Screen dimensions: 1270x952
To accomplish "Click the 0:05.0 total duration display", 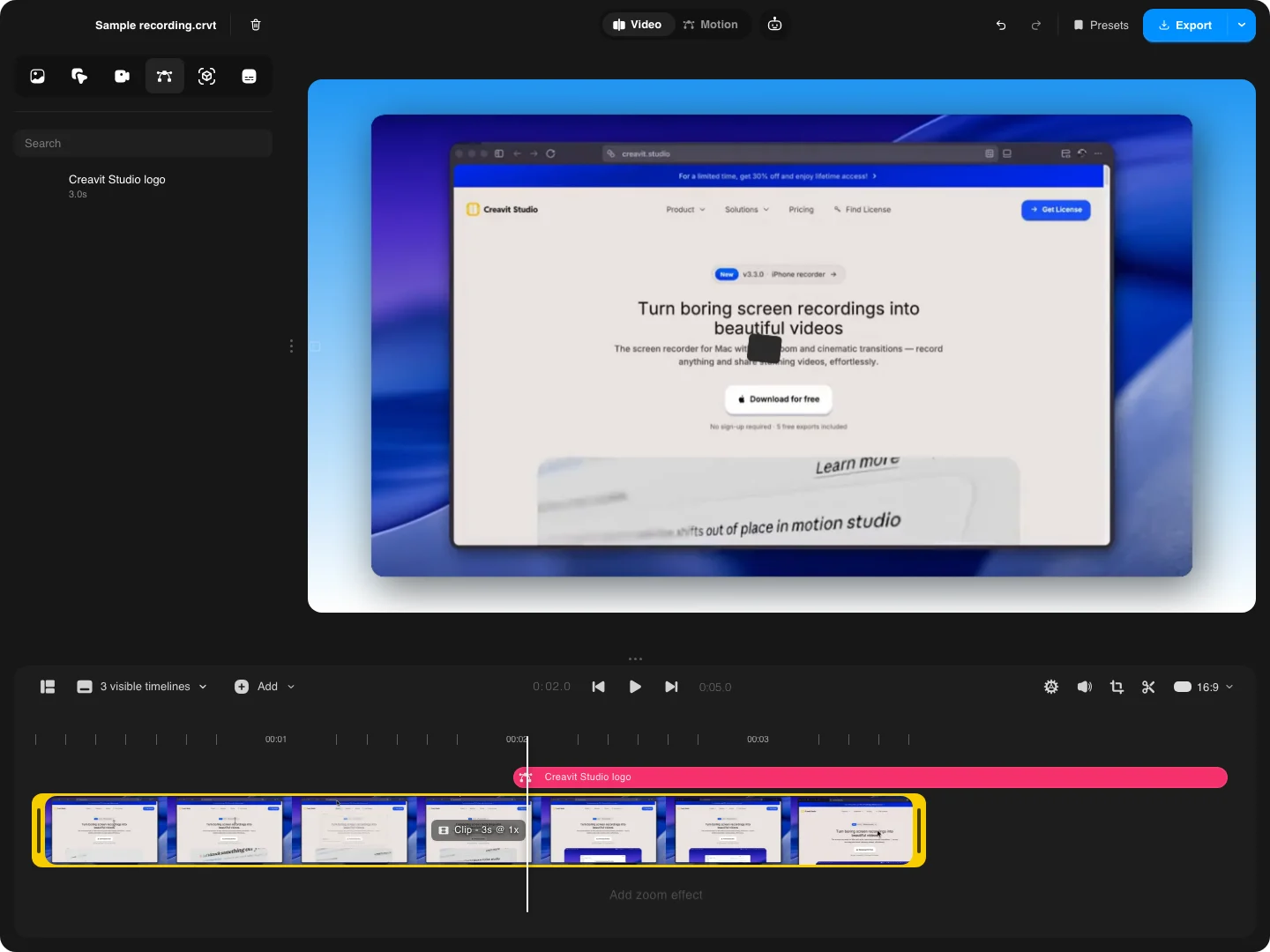I will (715, 687).
